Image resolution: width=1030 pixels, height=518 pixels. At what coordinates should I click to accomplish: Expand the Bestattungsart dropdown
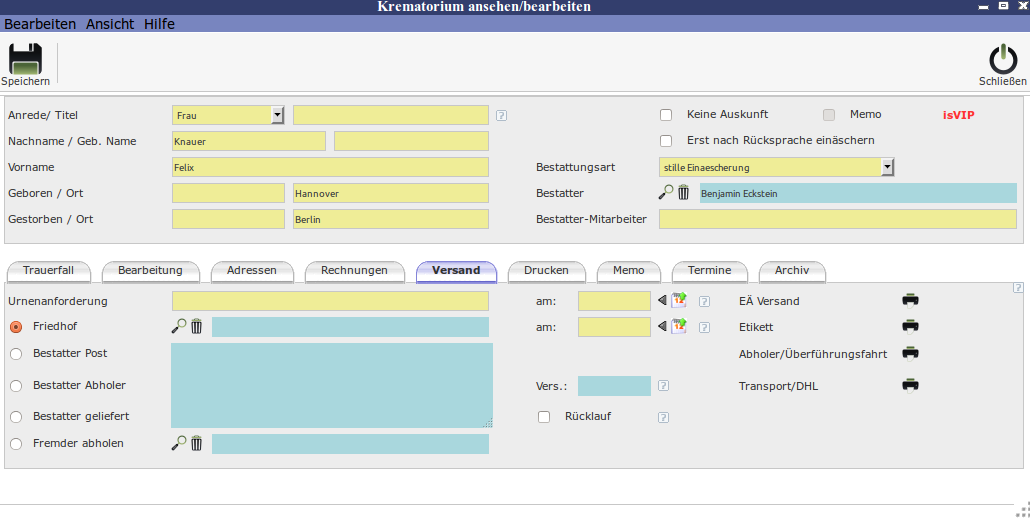pyautogui.click(x=887, y=167)
